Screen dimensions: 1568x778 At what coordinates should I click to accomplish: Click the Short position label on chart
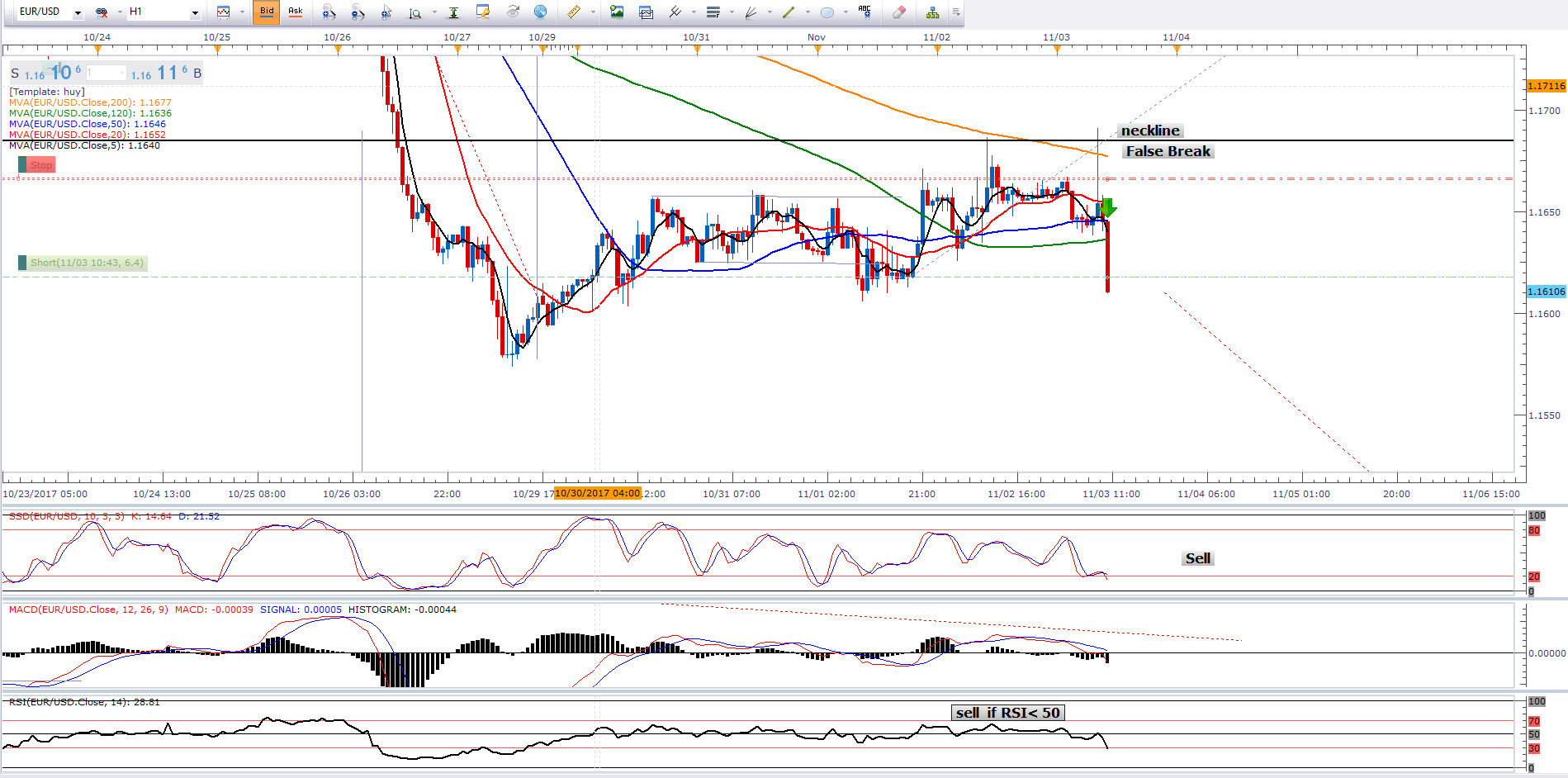(x=86, y=263)
